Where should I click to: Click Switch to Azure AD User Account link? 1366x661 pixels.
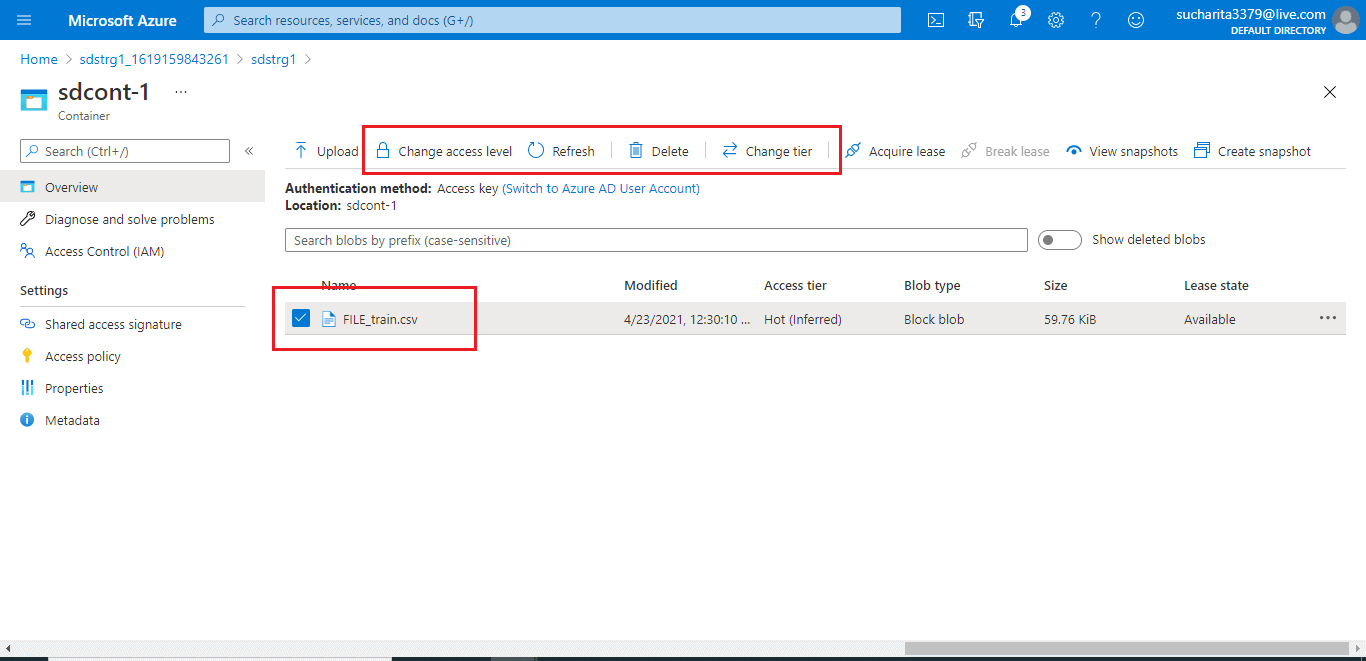pos(601,188)
